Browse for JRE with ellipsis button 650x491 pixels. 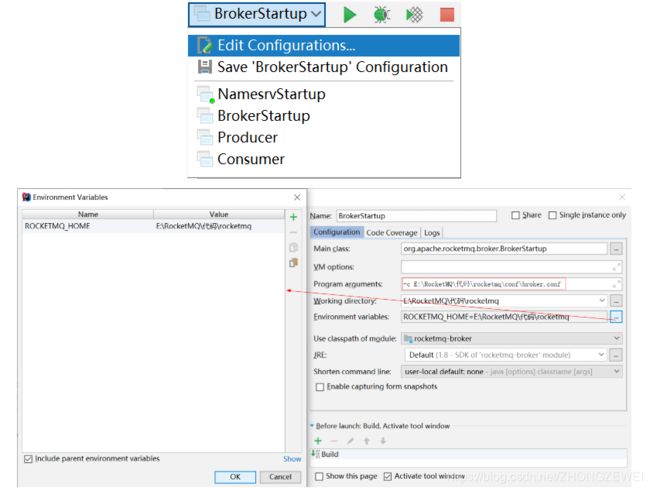pos(616,355)
